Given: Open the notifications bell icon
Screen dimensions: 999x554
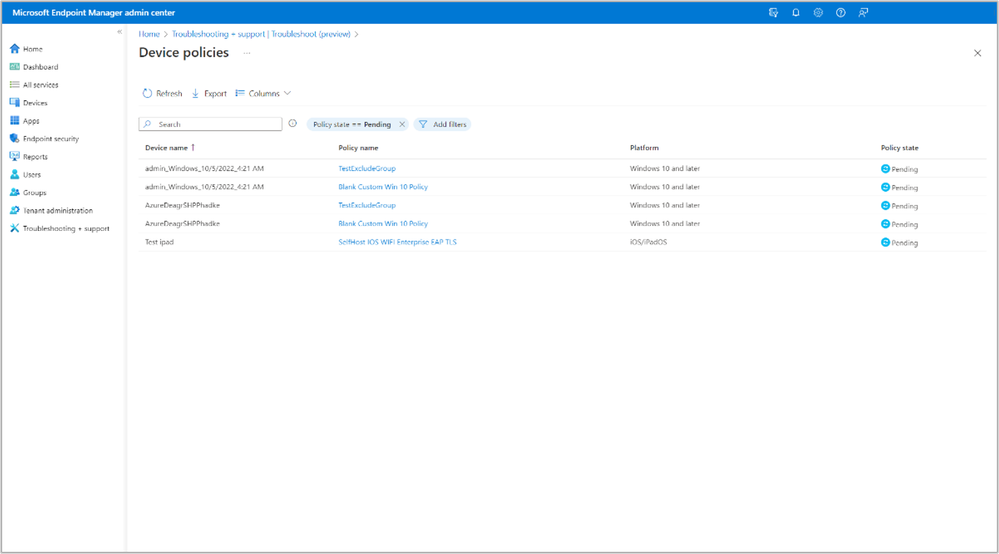Looking at the screenshot, I should coord(796,13).
